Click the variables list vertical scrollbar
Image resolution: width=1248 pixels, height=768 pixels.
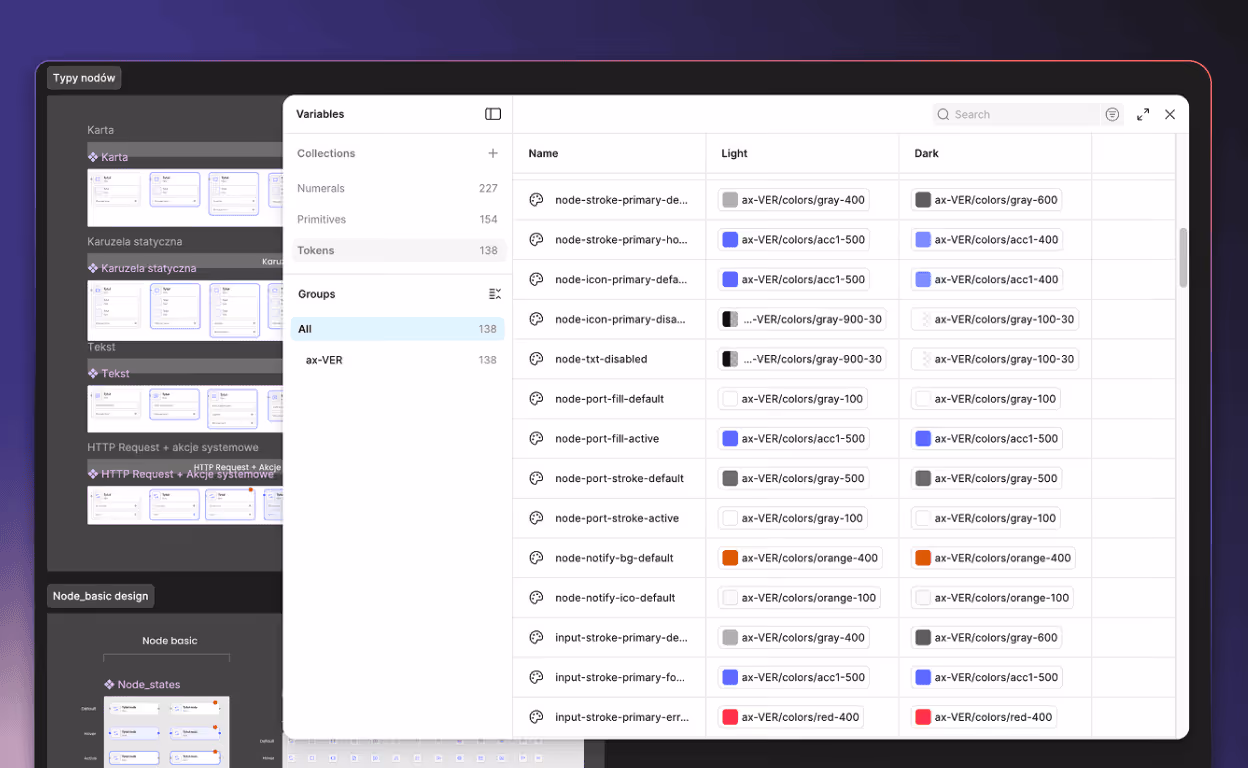1183,258
